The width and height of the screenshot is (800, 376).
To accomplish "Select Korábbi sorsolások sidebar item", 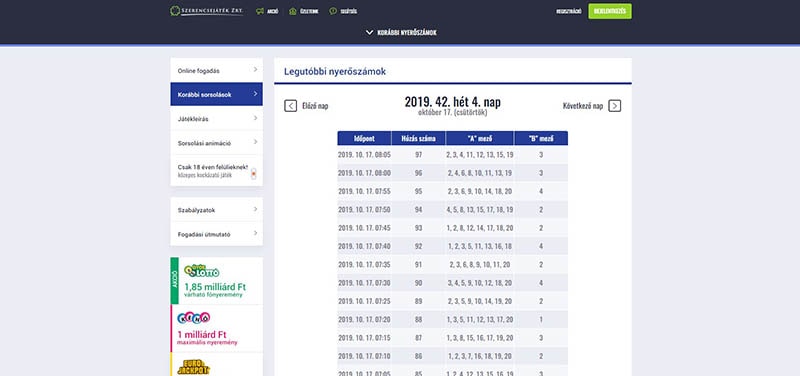I will 216,94.
